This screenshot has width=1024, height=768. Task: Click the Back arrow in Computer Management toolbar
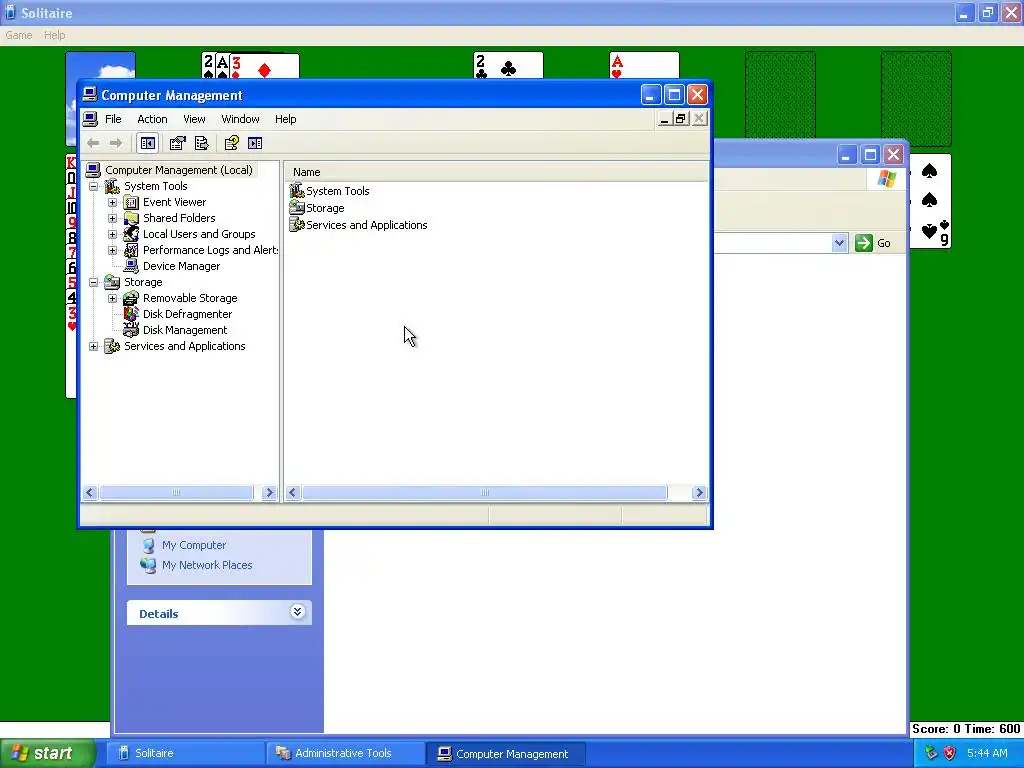pos(93,143)
